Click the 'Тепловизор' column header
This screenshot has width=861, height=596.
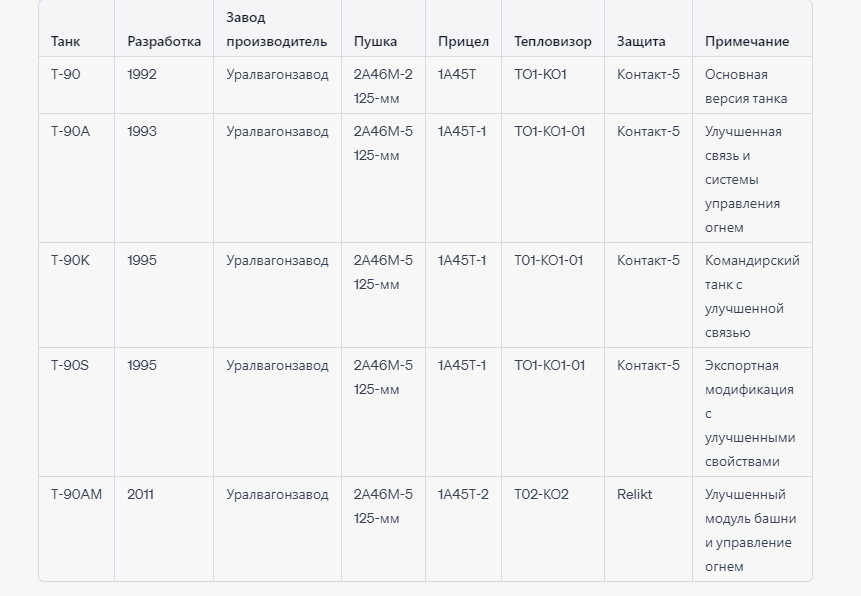pos(553,42)
